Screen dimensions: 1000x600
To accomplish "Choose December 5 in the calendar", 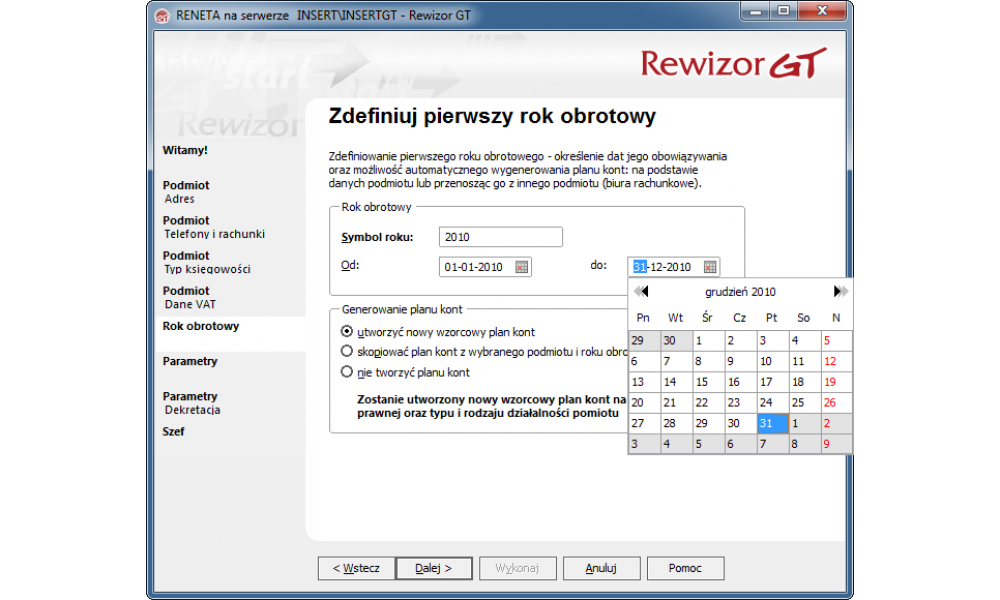I will pyautogui.click(x=836, y=340).
